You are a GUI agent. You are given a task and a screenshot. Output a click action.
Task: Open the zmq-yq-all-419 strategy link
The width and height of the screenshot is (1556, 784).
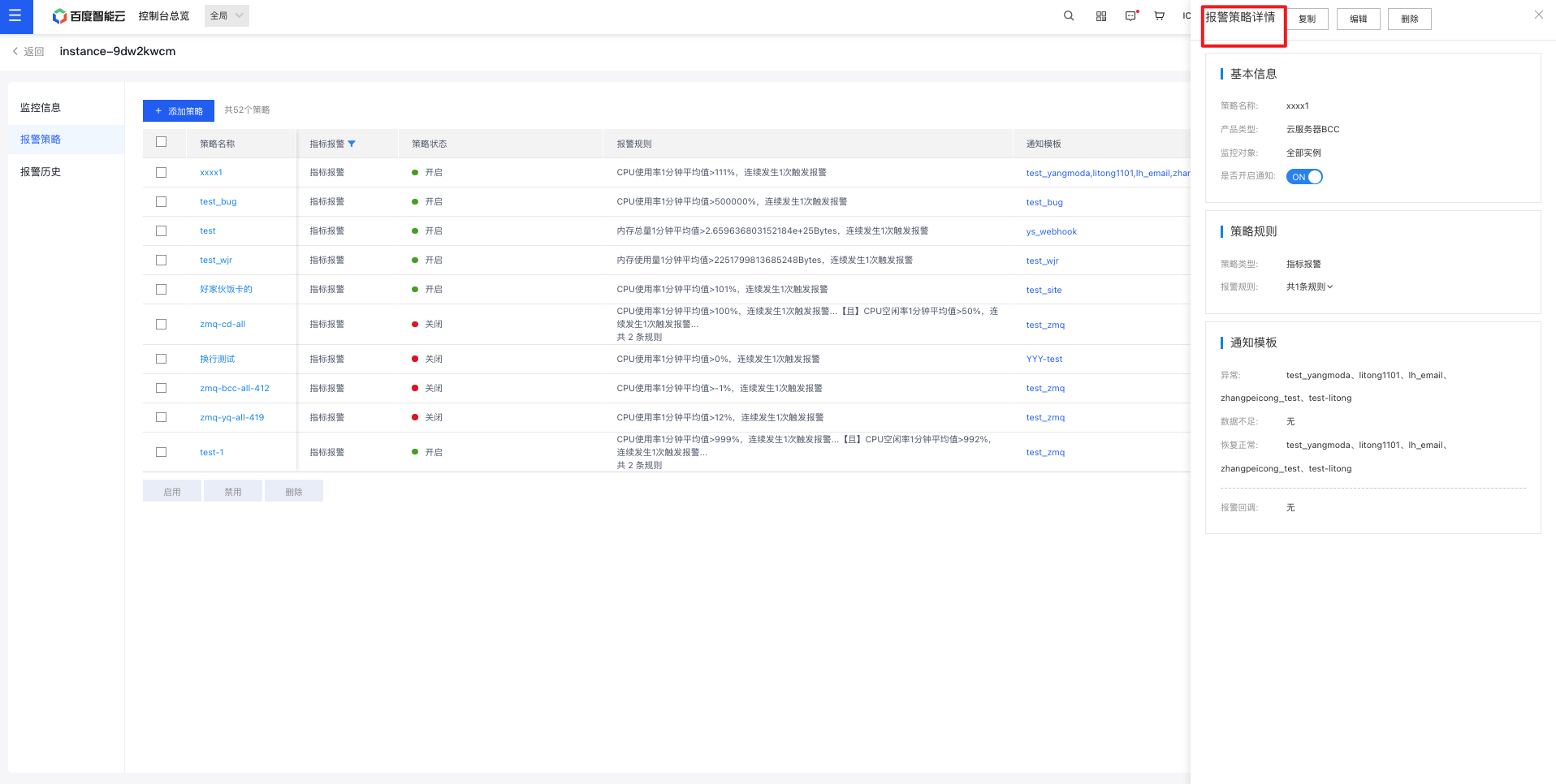click(232, 417)
